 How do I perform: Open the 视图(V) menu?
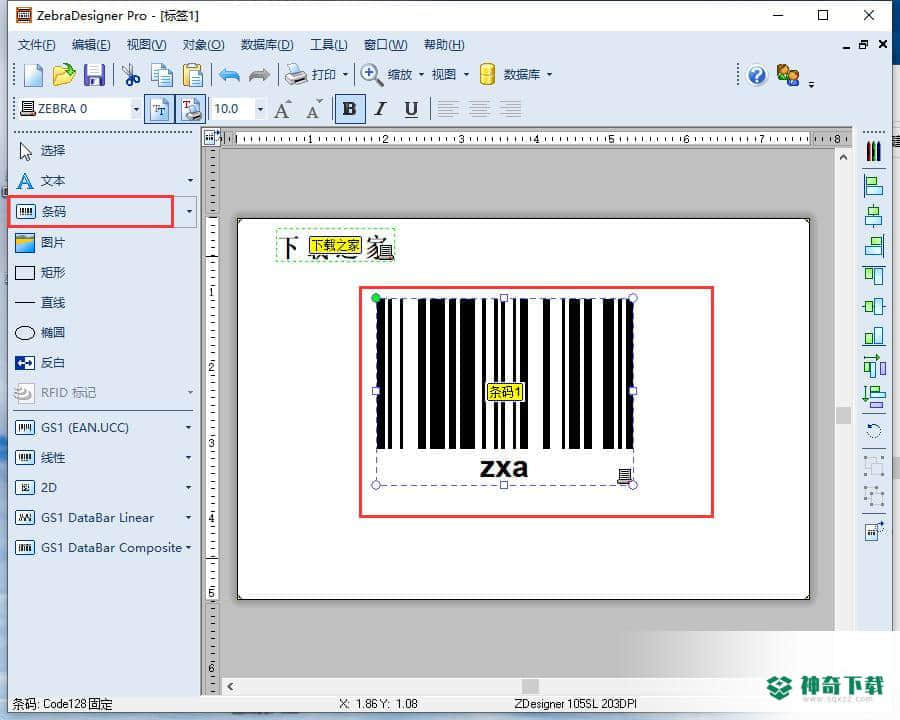(x=146, y=45)
